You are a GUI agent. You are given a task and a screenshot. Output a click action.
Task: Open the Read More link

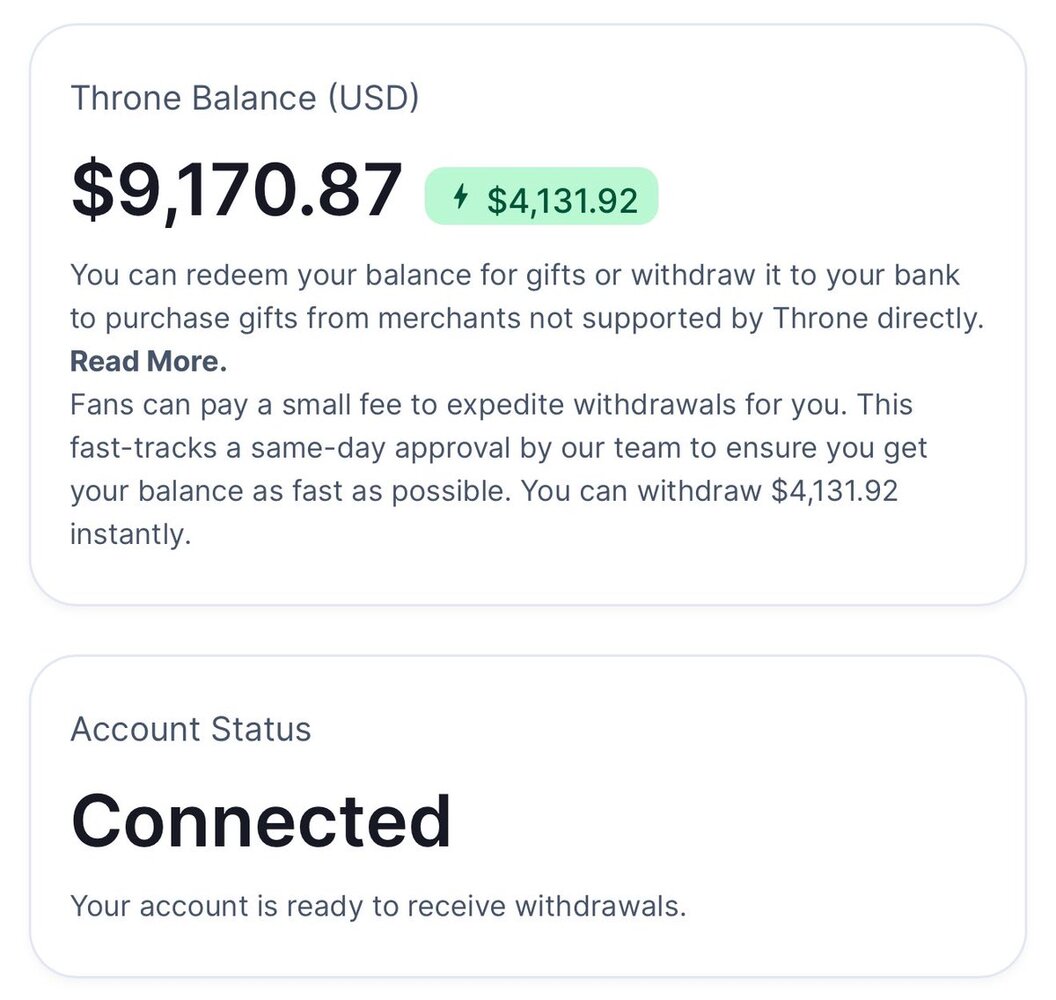(x=148, y=361)
